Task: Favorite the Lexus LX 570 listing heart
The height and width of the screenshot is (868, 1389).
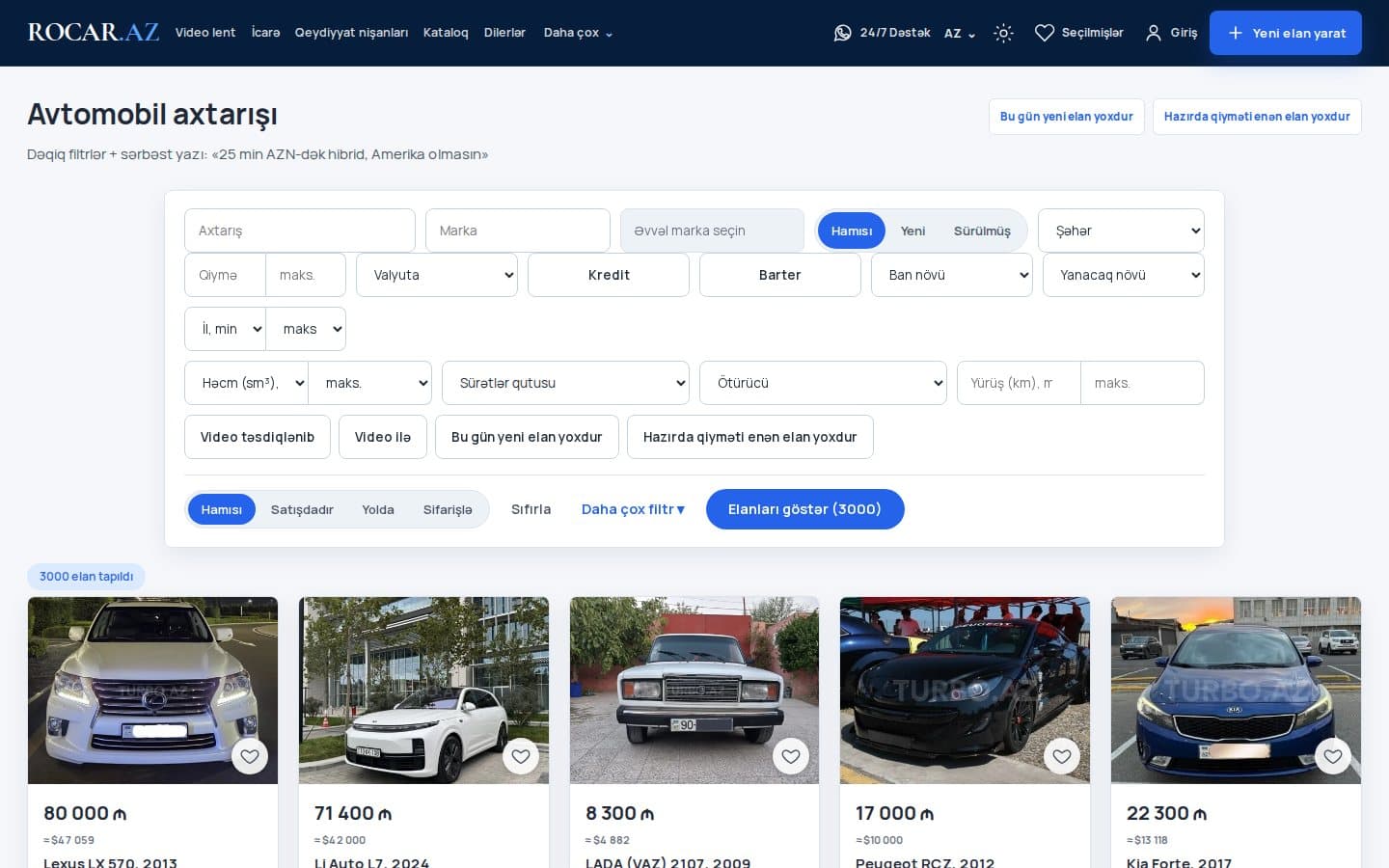Action: pyautogui.click(x=250, y=756)
